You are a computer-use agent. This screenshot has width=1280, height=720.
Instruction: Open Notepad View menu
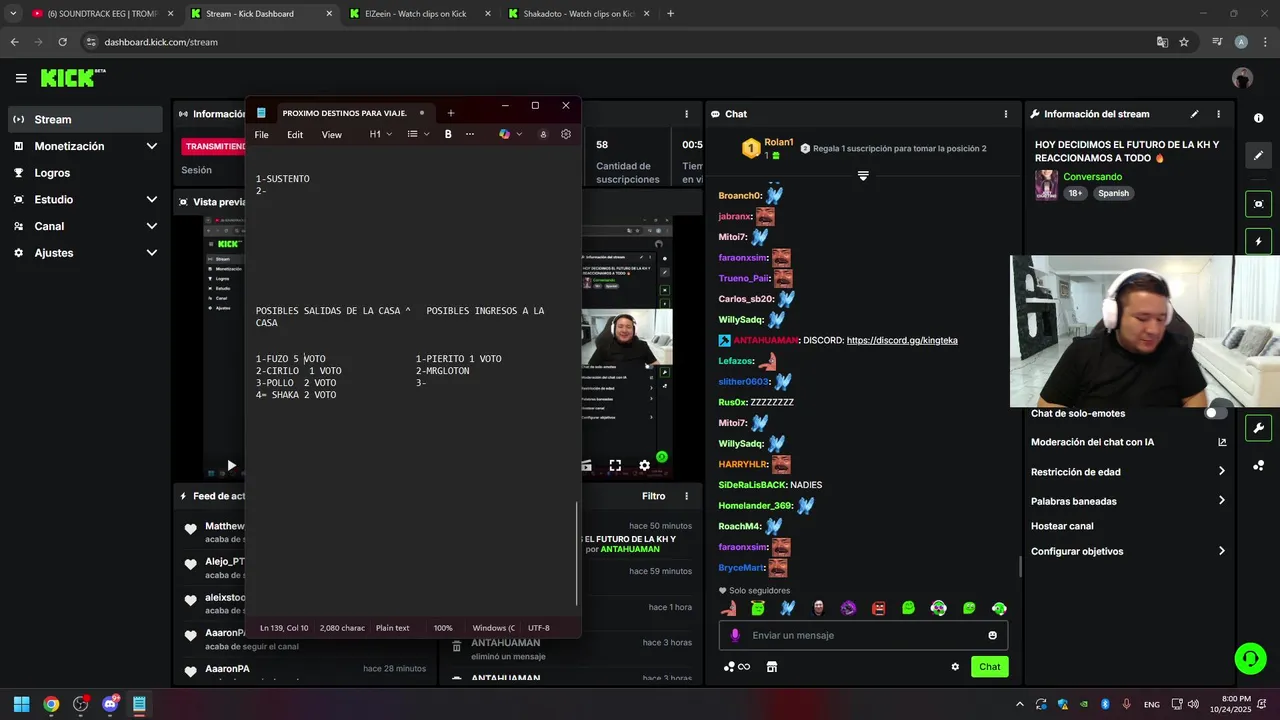(332, 135)
